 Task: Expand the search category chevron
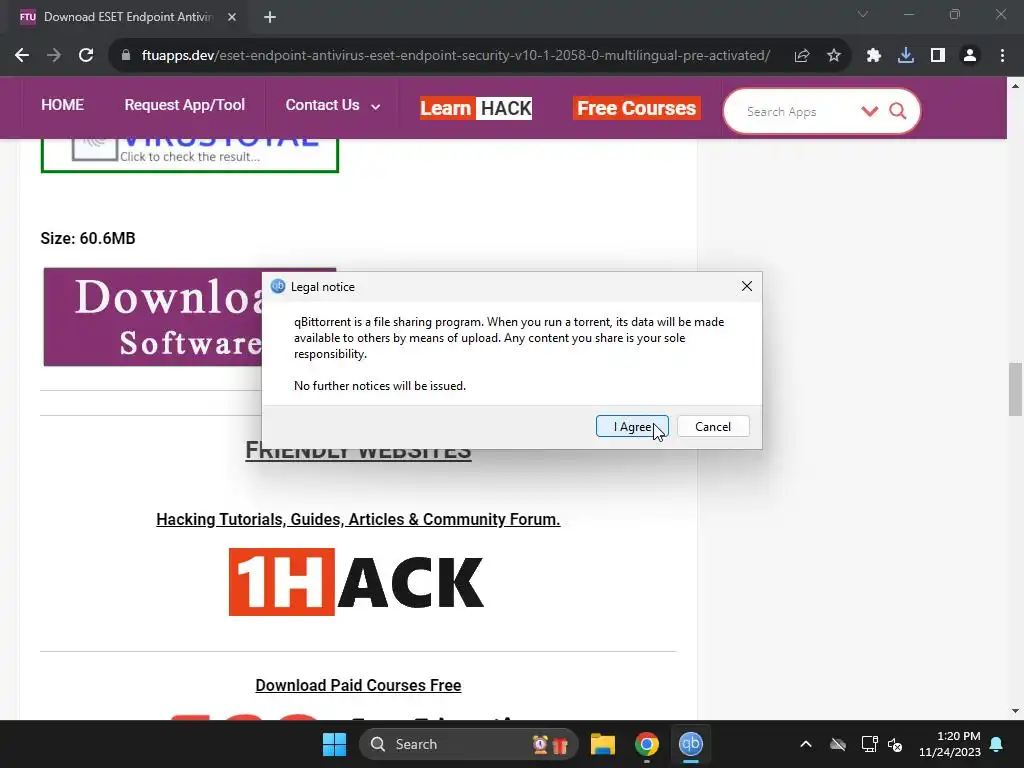869,111
